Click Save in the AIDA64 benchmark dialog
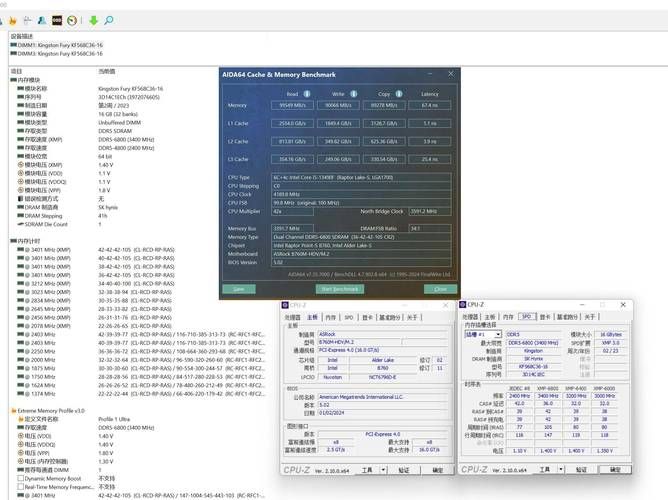Screen dimensions: 668x500 click(239, 289)
